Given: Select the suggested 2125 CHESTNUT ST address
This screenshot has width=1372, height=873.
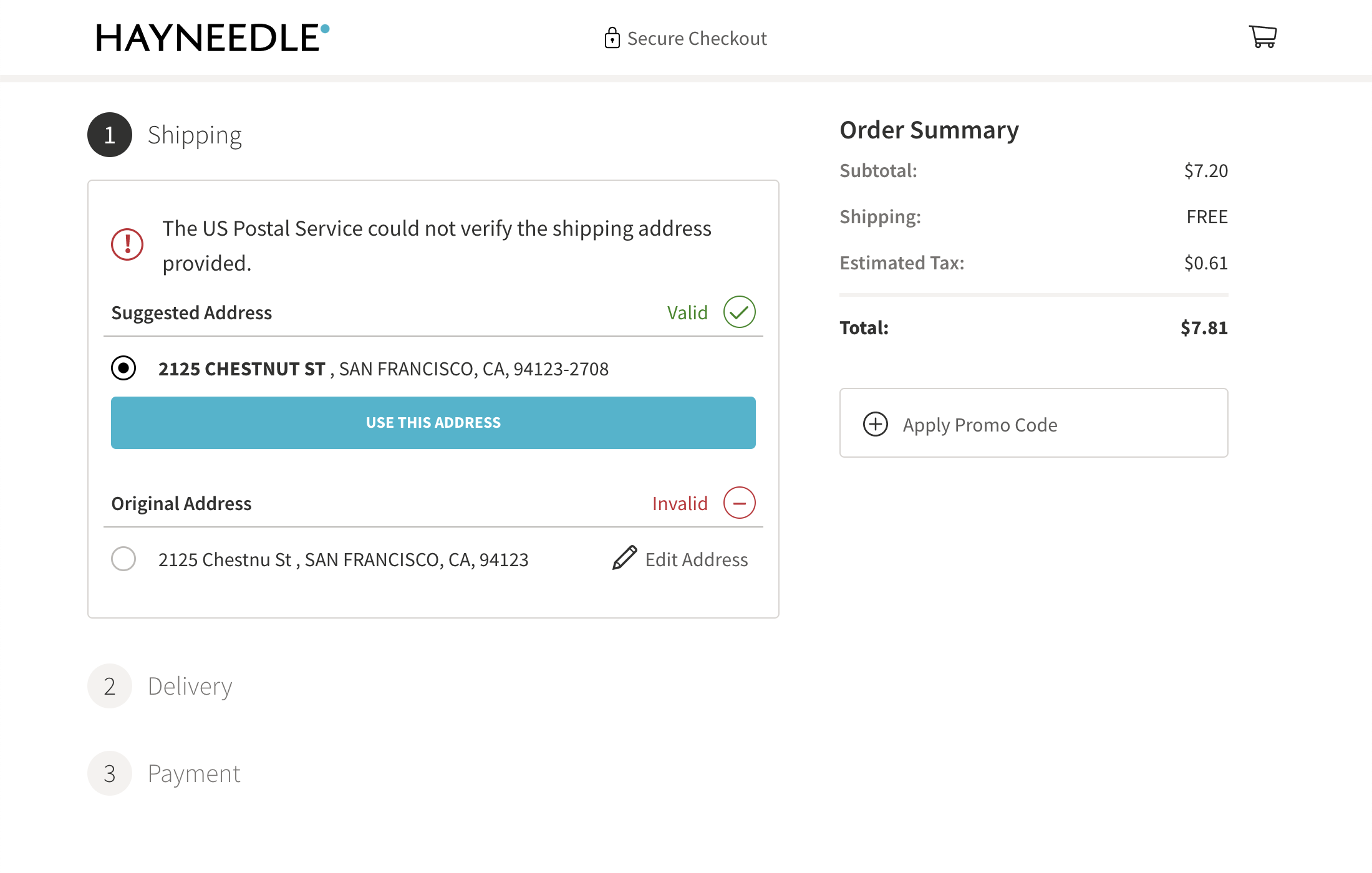Looking at the screenshot, I should point(123,369).
